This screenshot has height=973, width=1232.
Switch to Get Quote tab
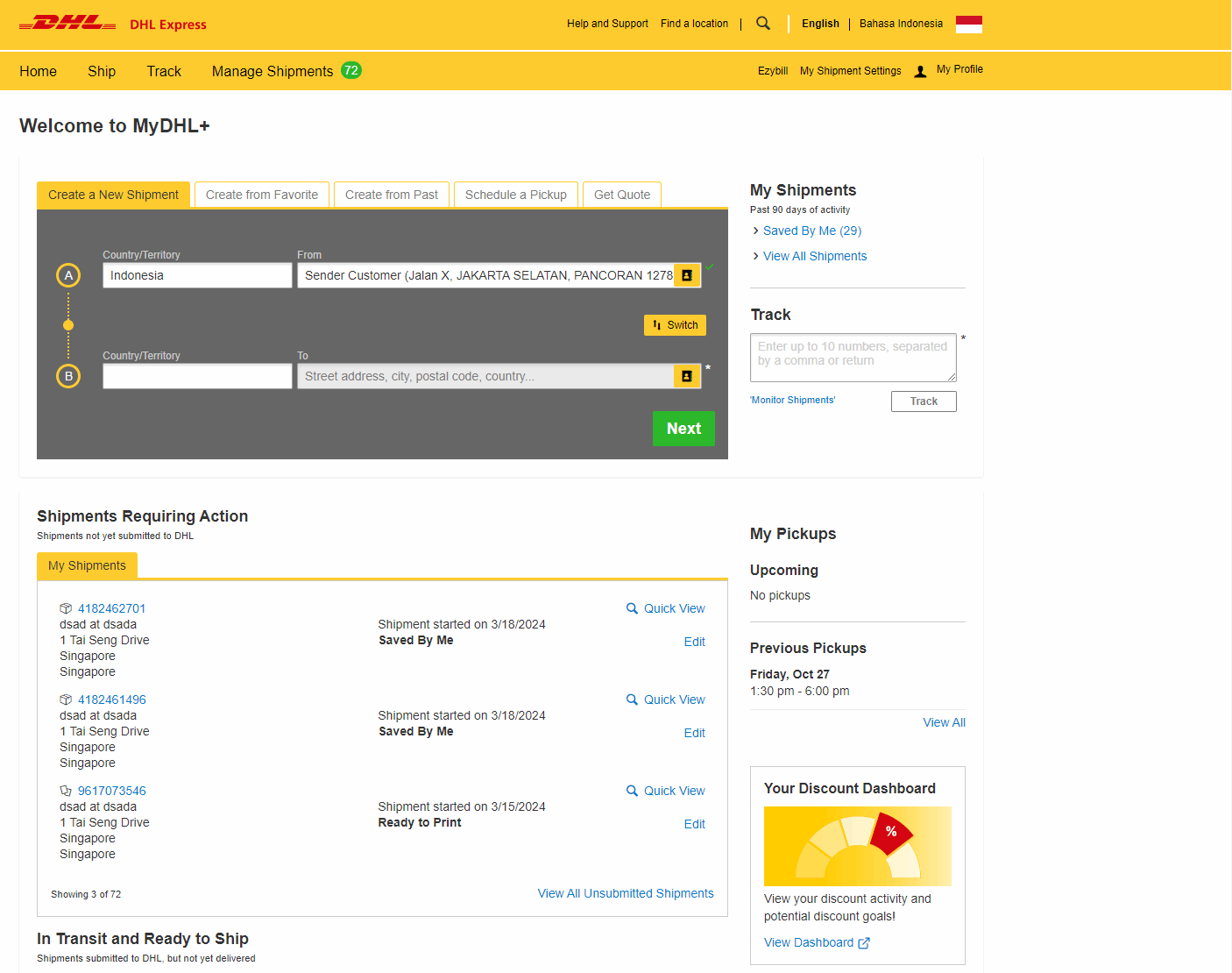[x=622, y=195]
